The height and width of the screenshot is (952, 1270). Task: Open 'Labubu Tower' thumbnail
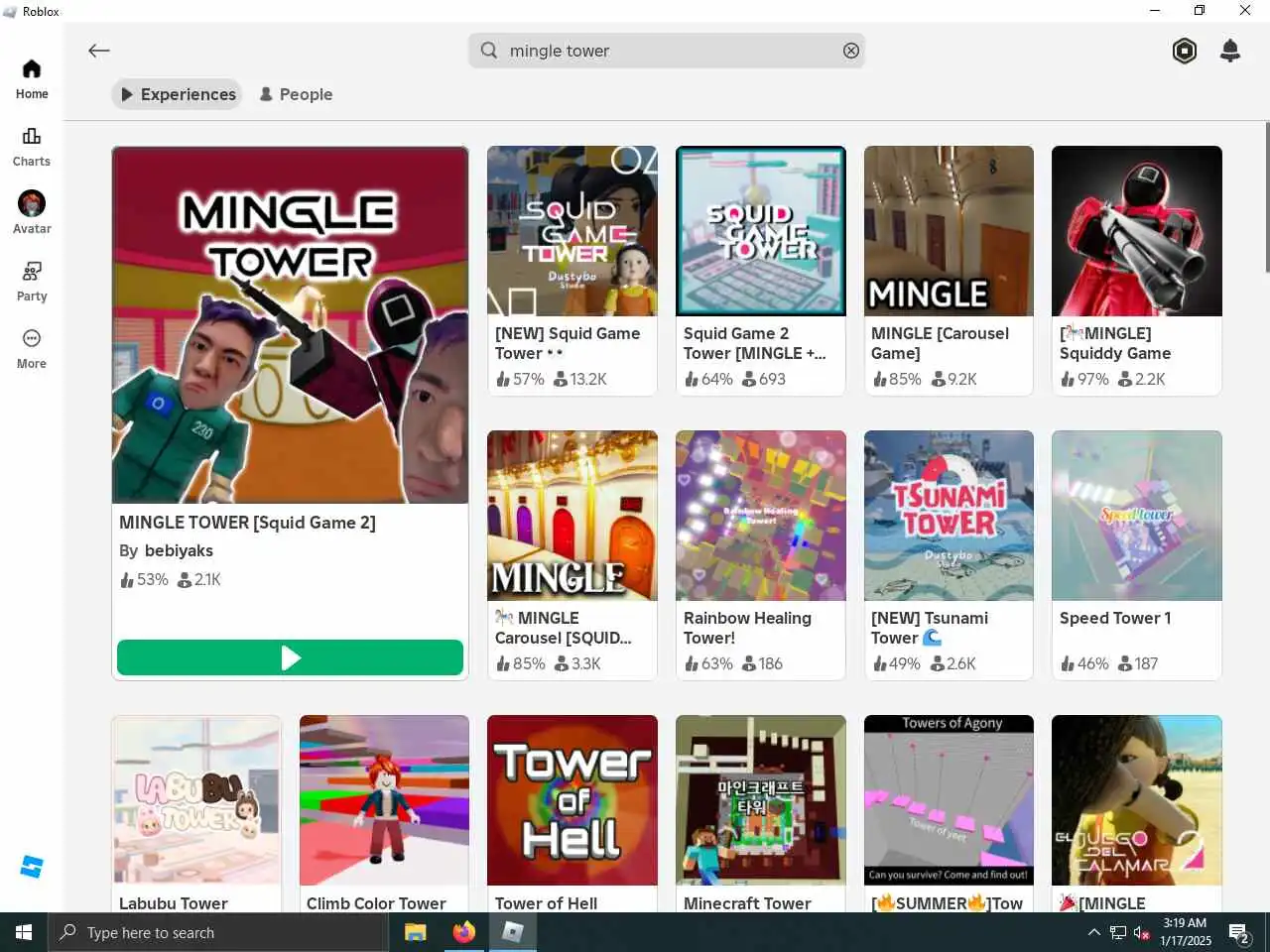(196, 800)
